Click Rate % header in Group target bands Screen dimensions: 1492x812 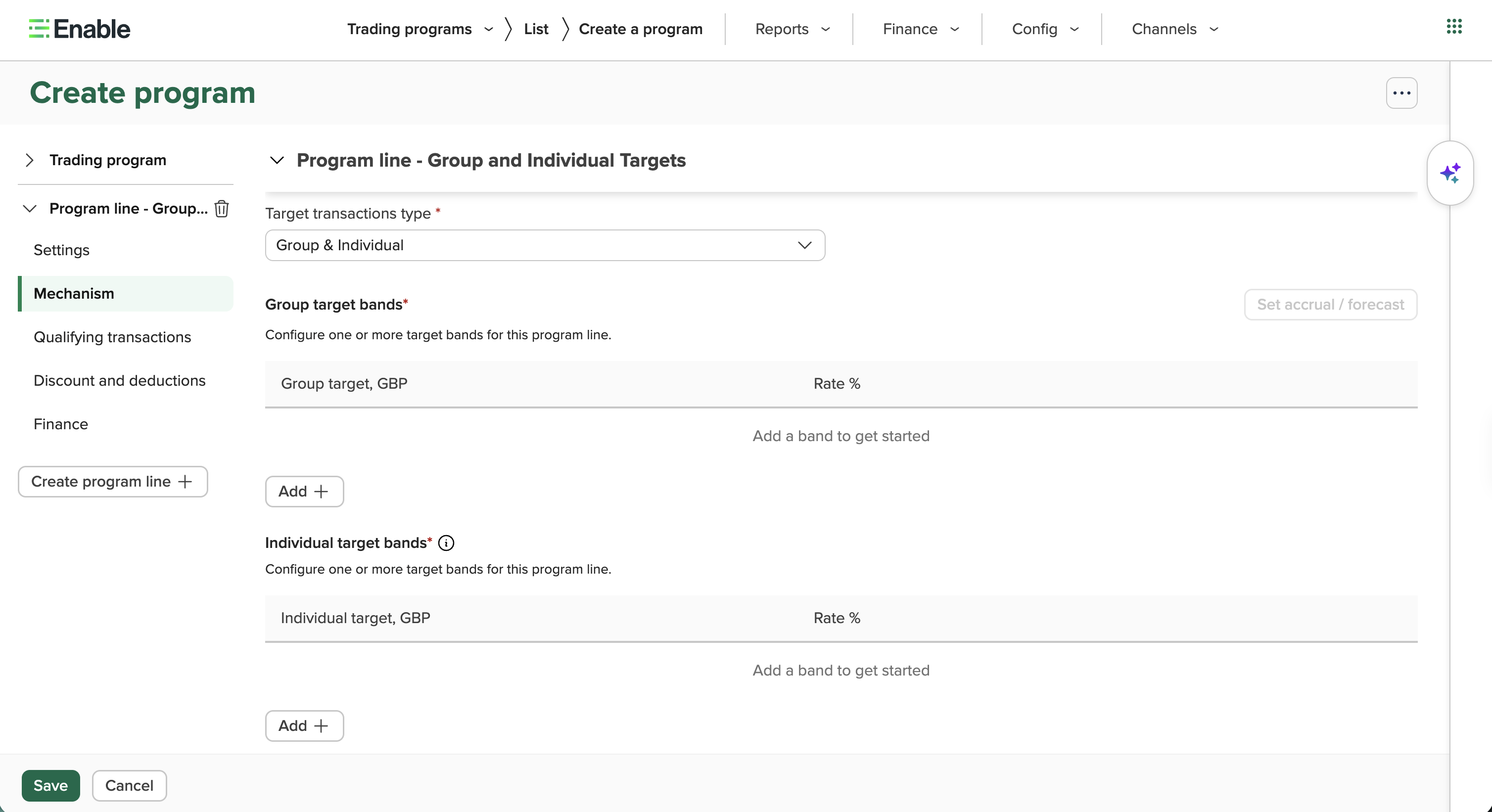point(837,383)
